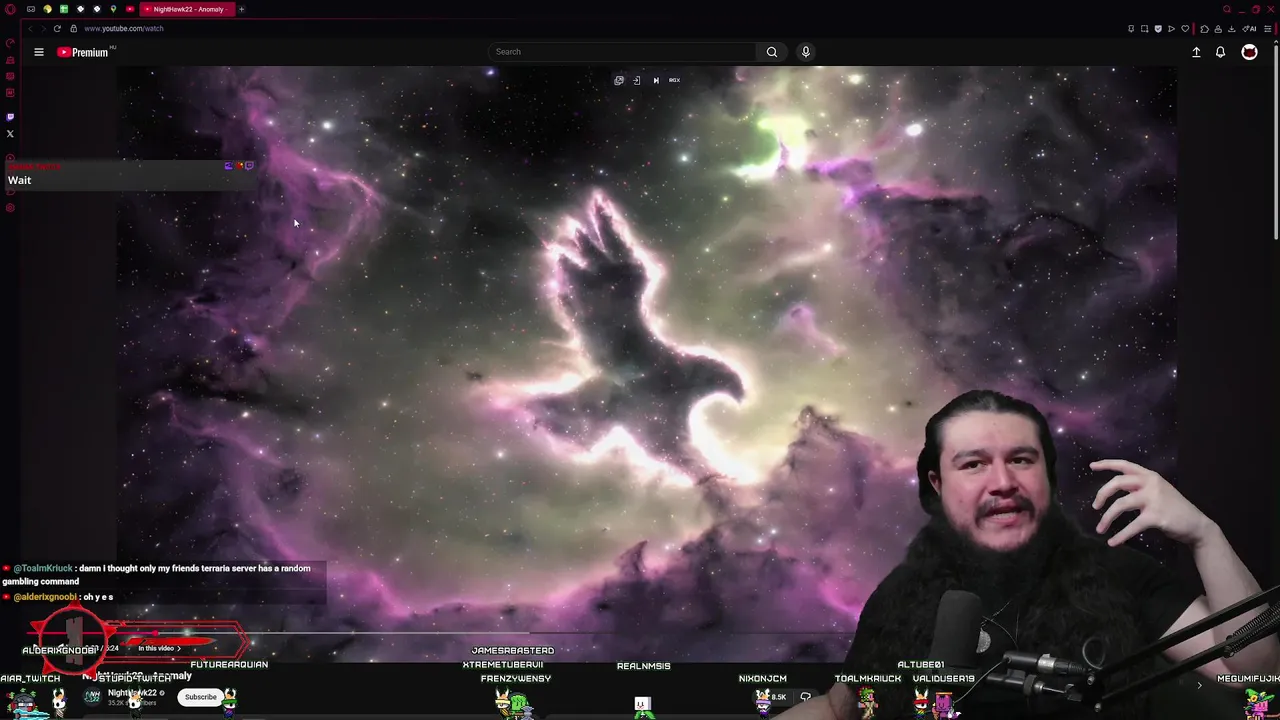Open the account avatar menu
This screenshot has height=720, width=1280.
[x=1249, y=52]
